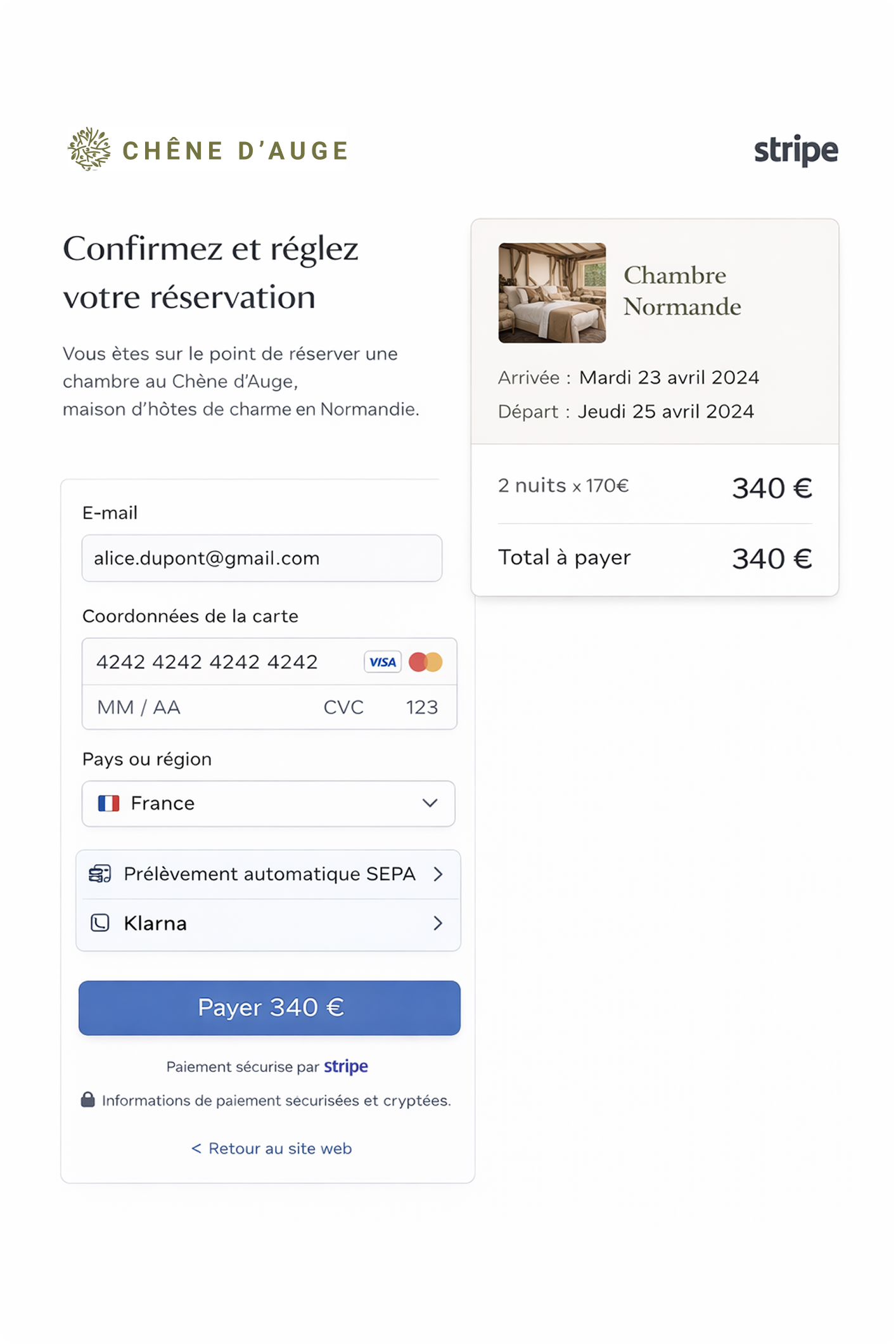The width and height of the screenshot is (896, 1344).
Task: Select the SEPA direct debit icon
Action: [x=99, y=874]
